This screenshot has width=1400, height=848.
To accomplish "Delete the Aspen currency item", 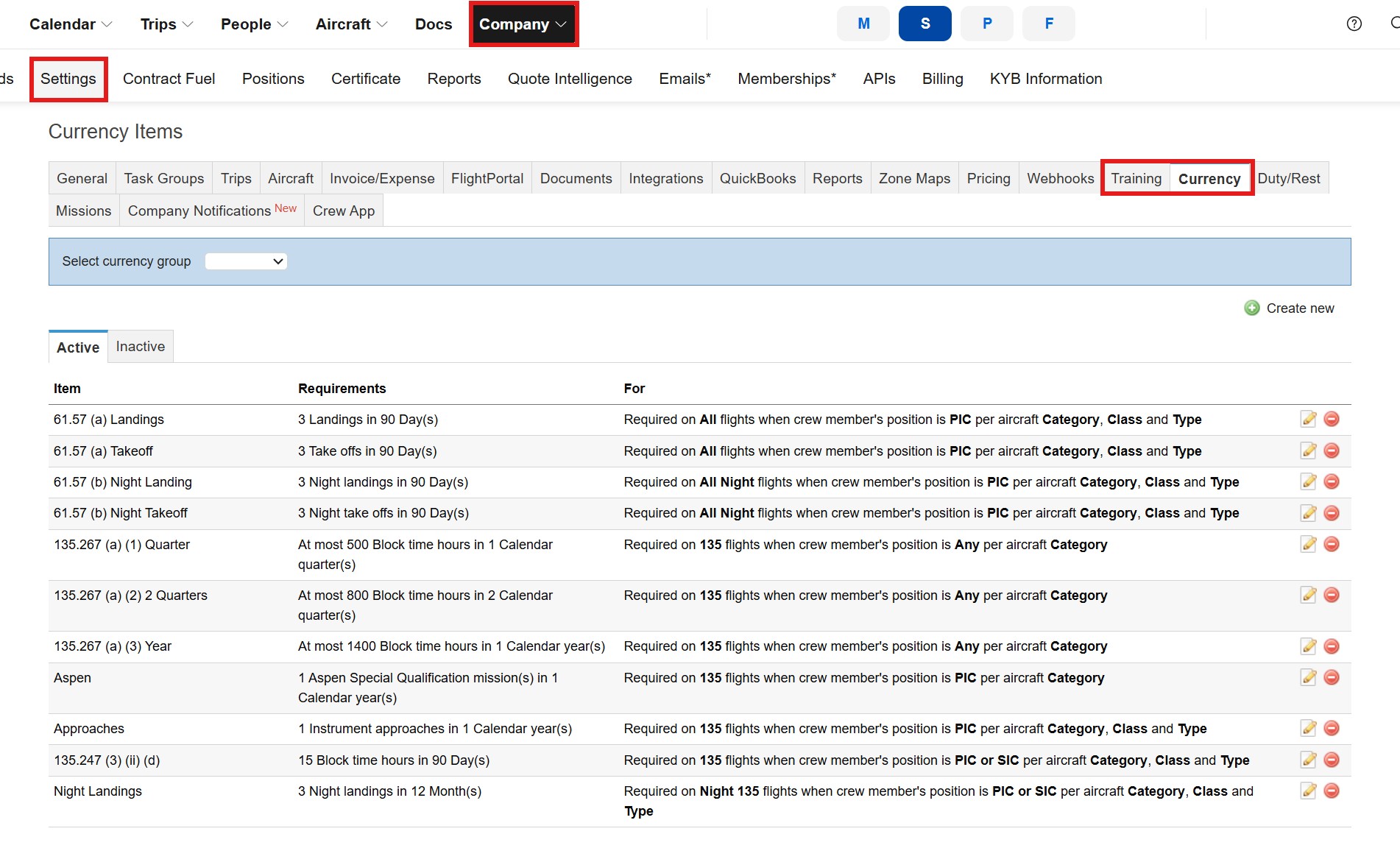I will pos(1332,677).
